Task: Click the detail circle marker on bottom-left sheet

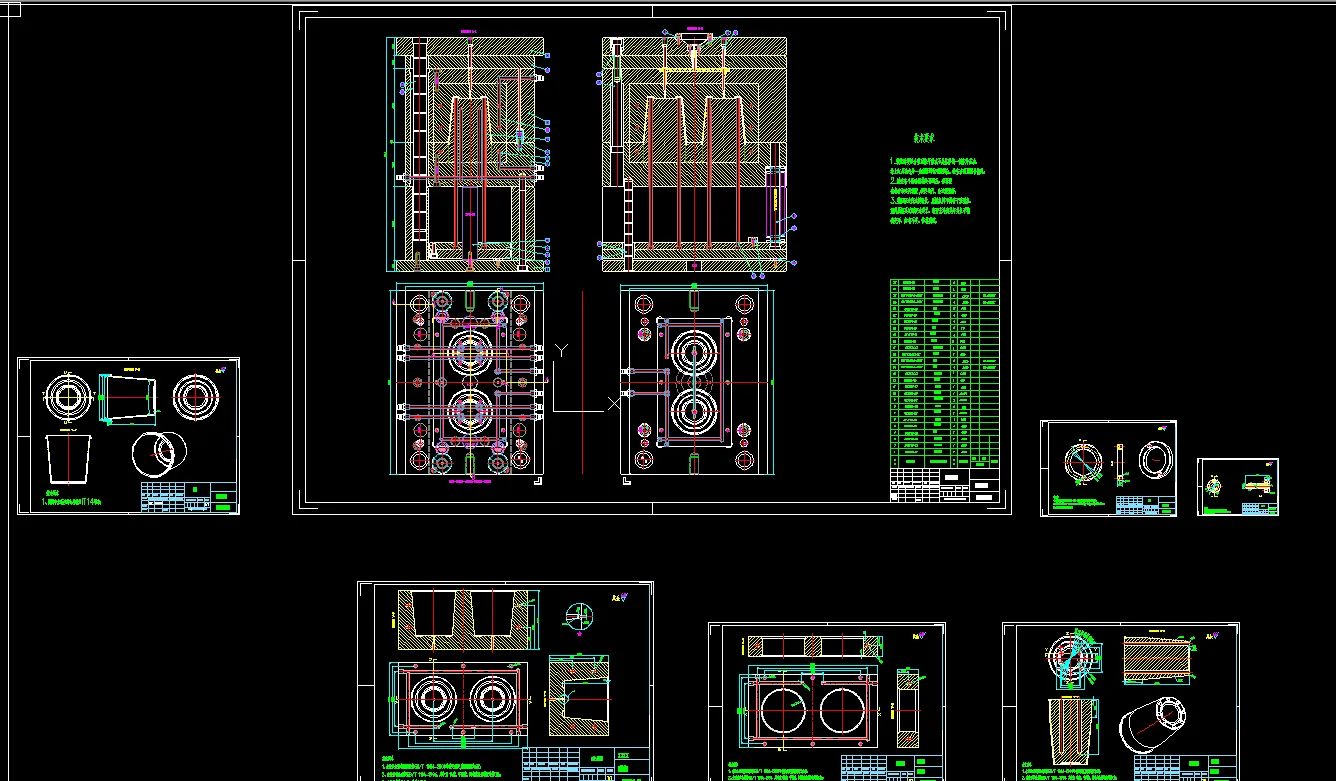Action: coord(579,616)
